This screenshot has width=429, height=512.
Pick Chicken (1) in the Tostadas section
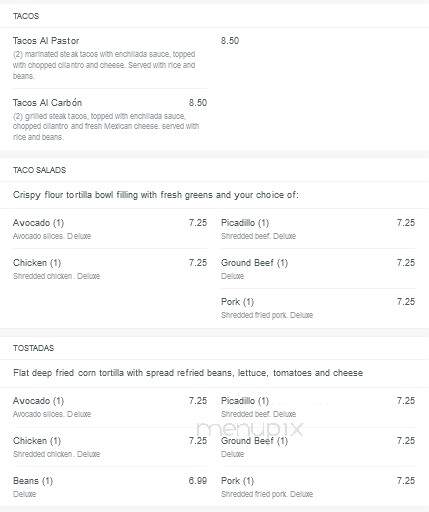(37, 441)
